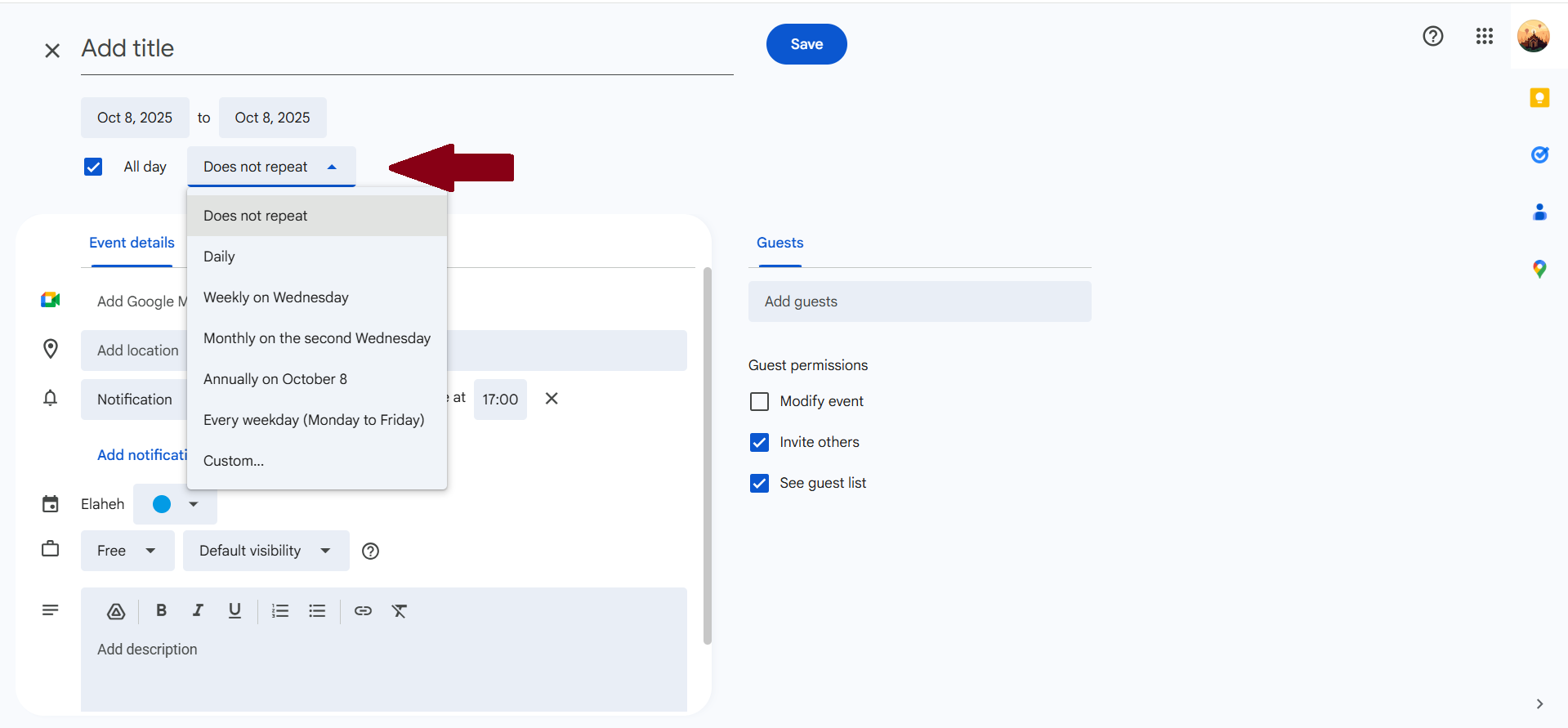The height and width of the screenshot is (728, 1568).
Task: Click the Google Keep icon in side panel
Action: point(1539,98)
